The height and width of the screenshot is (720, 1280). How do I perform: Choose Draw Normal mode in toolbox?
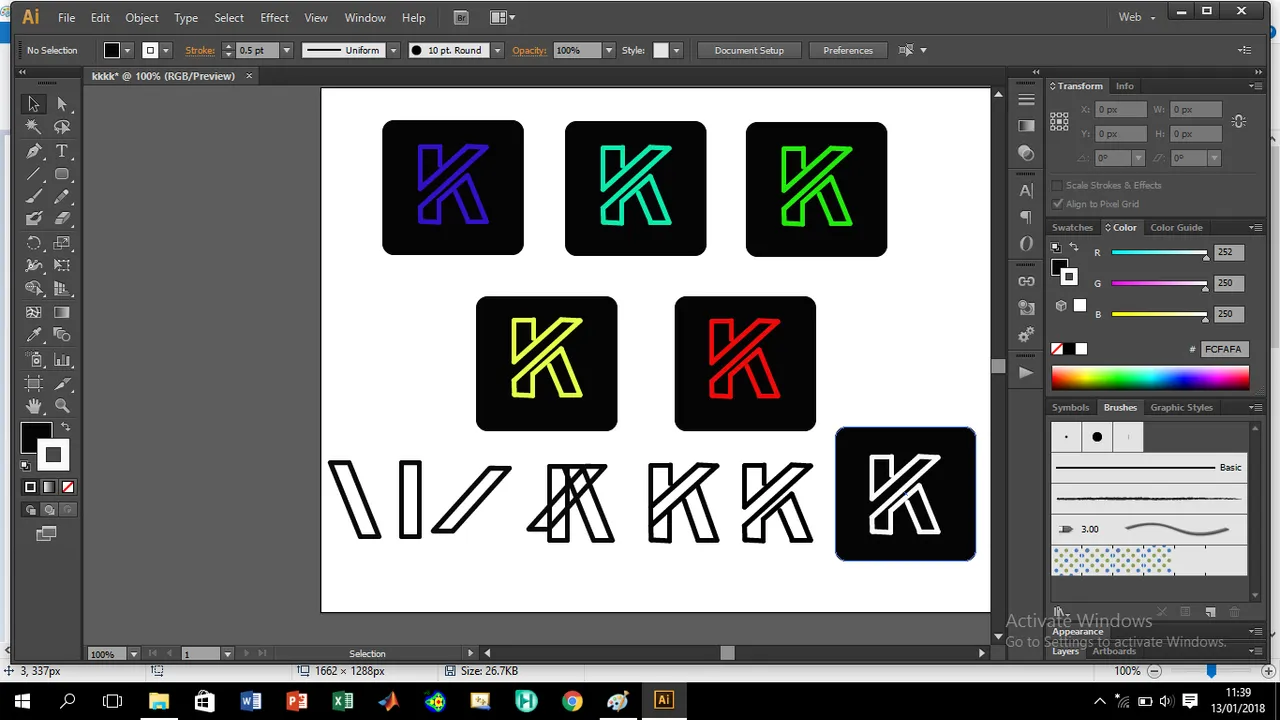(31, 510)
